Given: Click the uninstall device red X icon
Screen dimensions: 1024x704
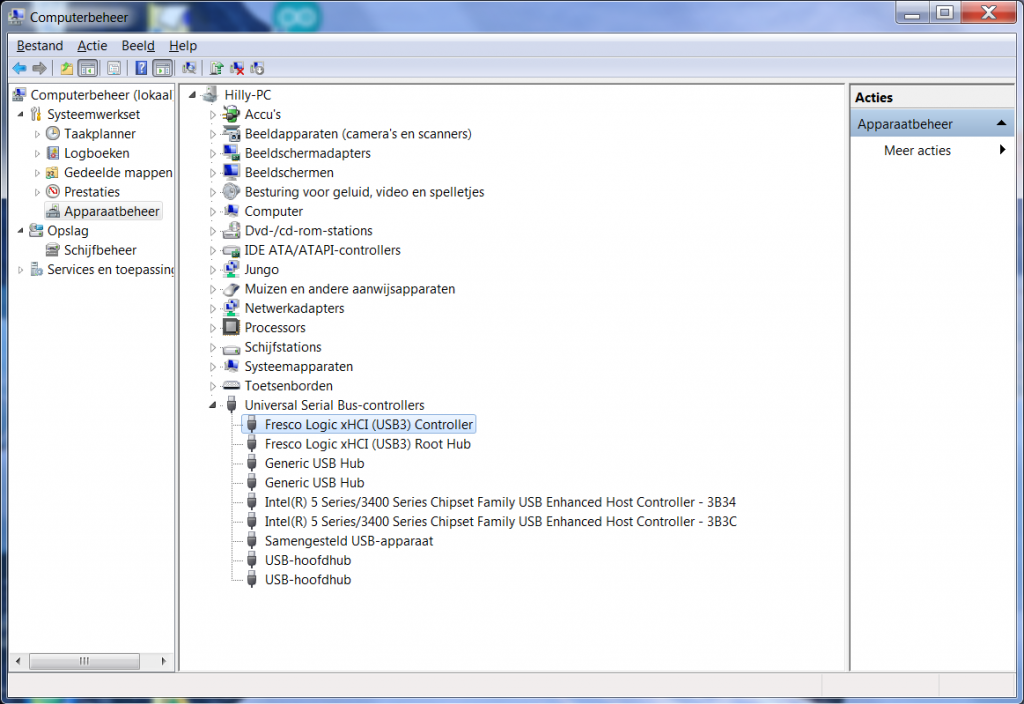Looking at the screenshot, I should tap(237, 68).
